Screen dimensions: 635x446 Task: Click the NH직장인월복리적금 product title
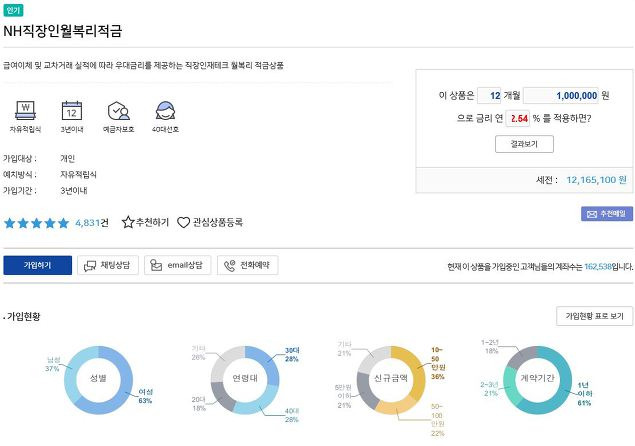click(x=63, y=31)
